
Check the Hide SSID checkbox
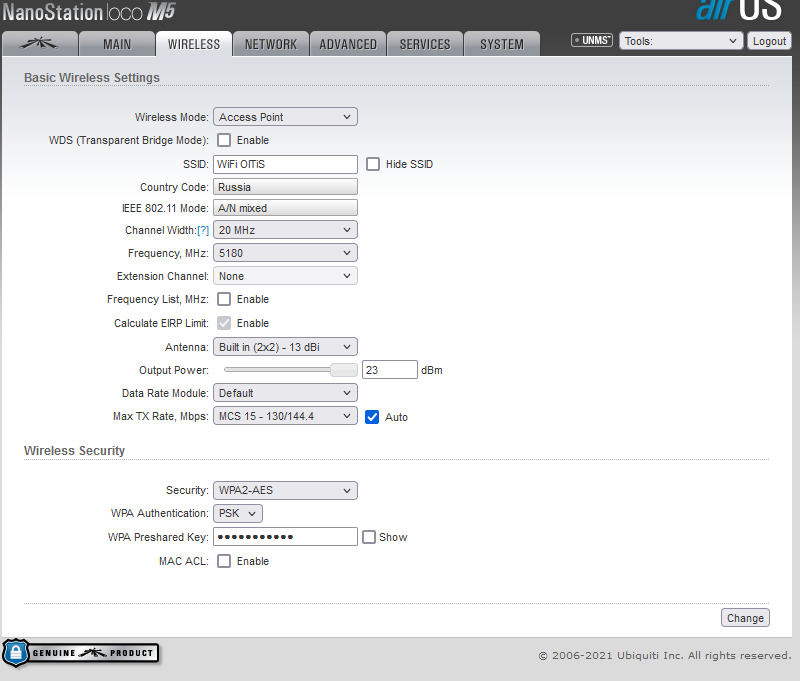coord(373,164)
